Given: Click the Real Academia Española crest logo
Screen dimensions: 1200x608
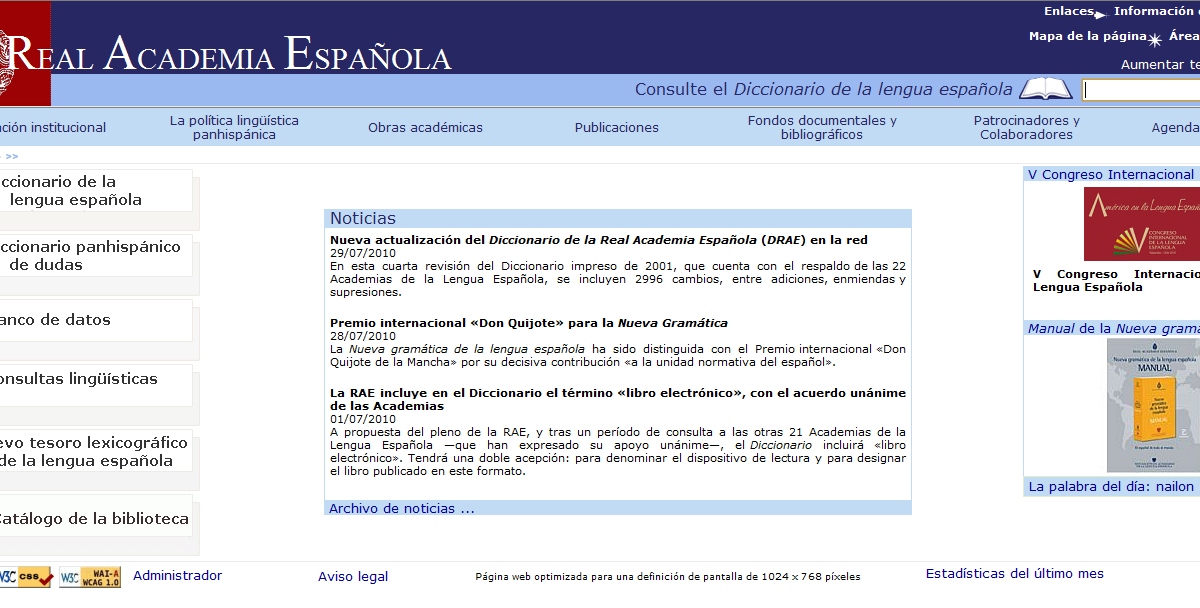Looking at the screenshot, I should [x=25, y=53].
